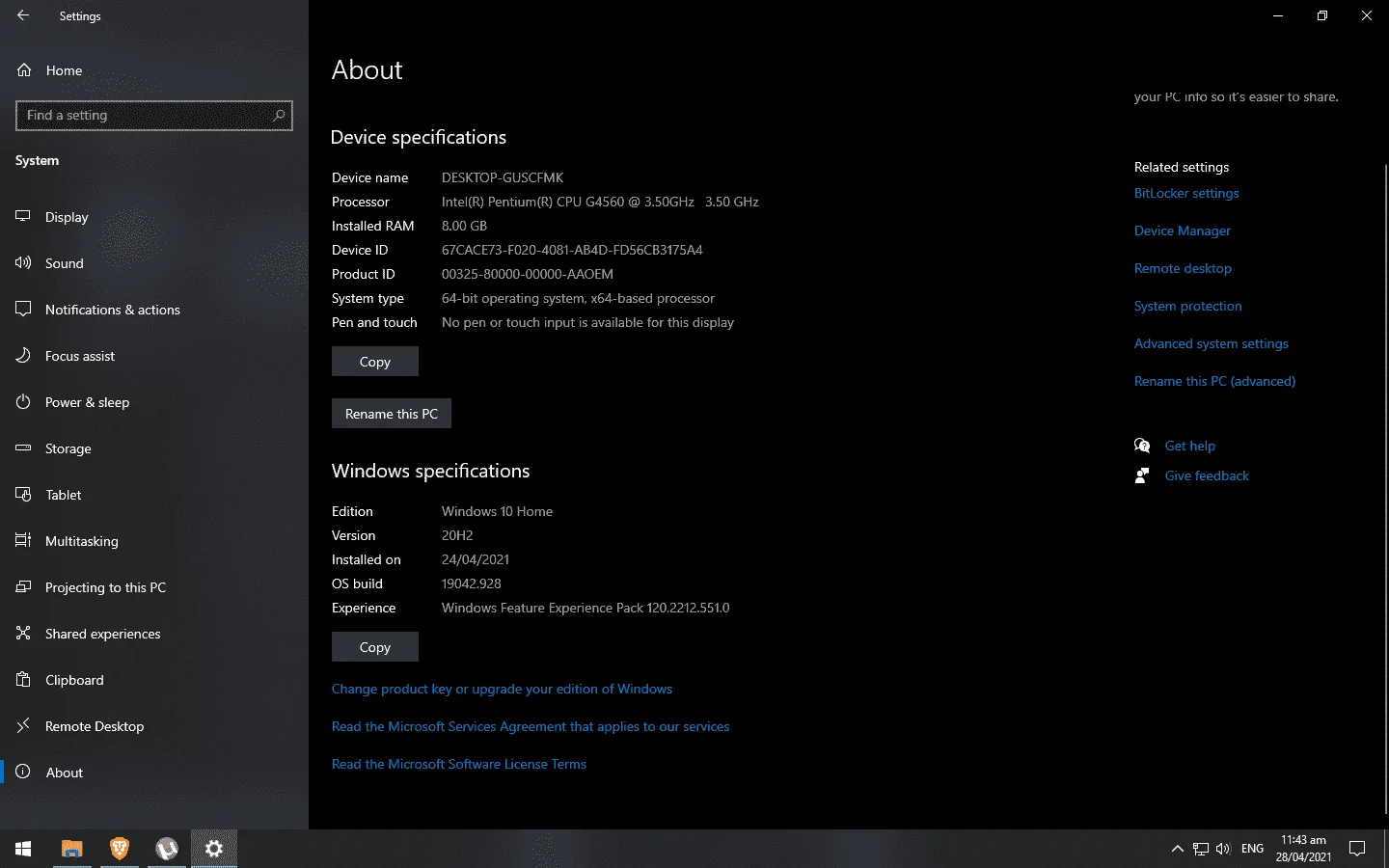Click Product ID 00325-80000-00000-AAOEM
The image size is (1389, 868).
[528, 274]
